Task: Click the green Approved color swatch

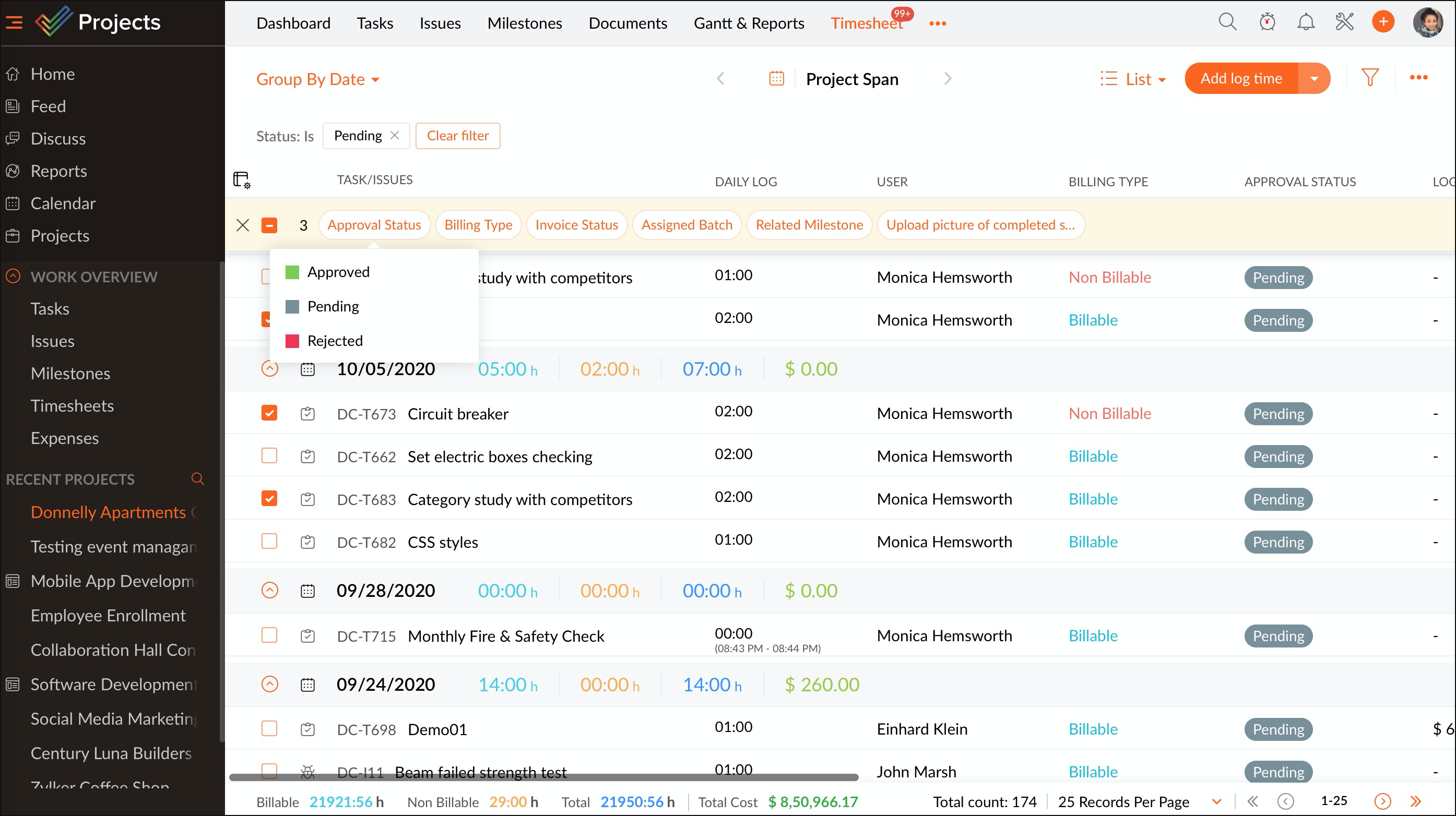Action: pyautogui.click(x=292, y=272)
